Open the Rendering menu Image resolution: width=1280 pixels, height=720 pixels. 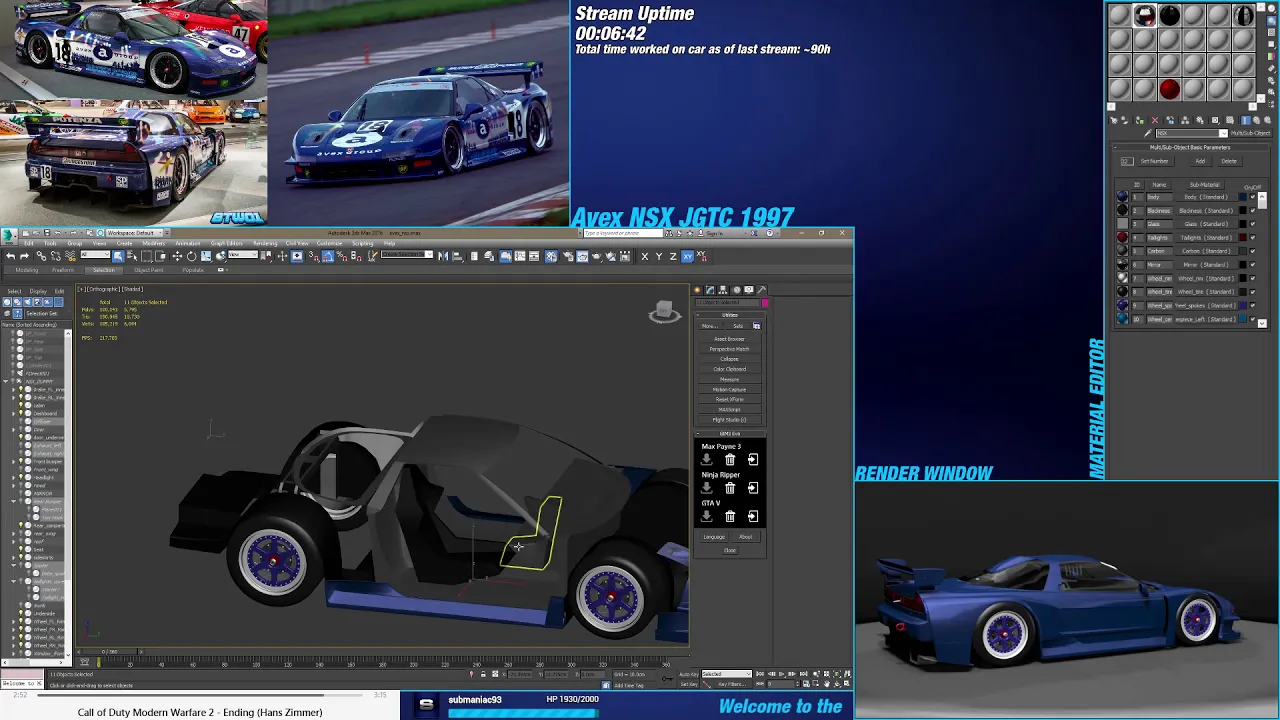(265, 243)
